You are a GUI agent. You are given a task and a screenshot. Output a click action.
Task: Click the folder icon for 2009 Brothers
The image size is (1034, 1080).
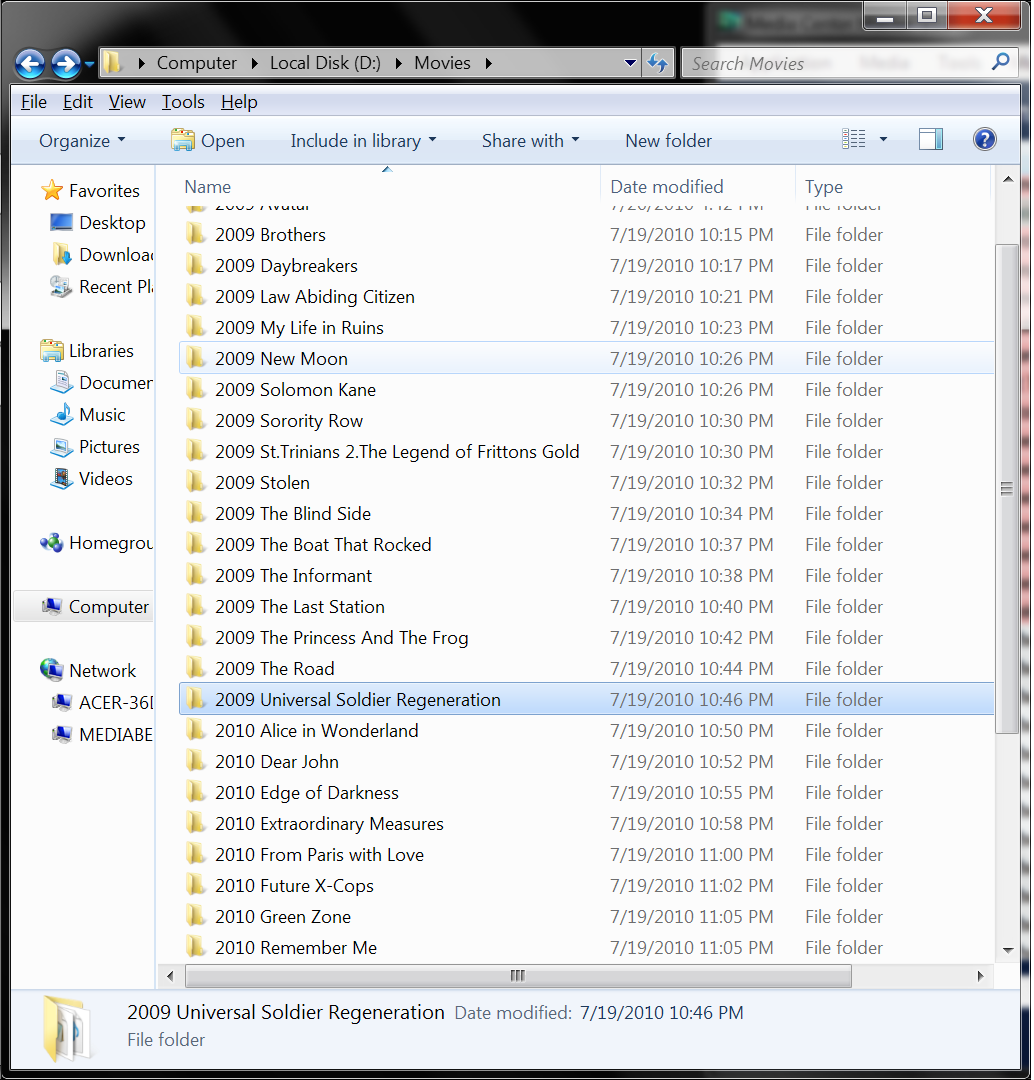(196, 234)
